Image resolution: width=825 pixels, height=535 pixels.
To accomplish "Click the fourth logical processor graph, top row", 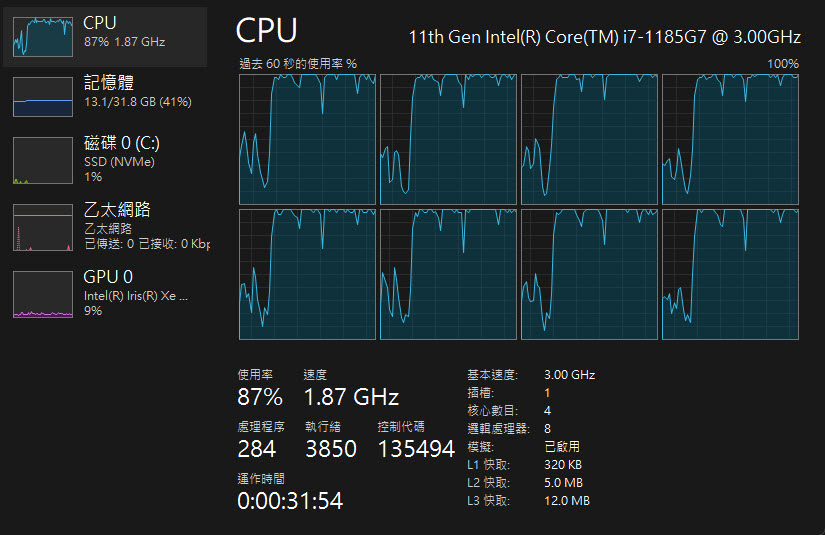I will tap(730, 139).
